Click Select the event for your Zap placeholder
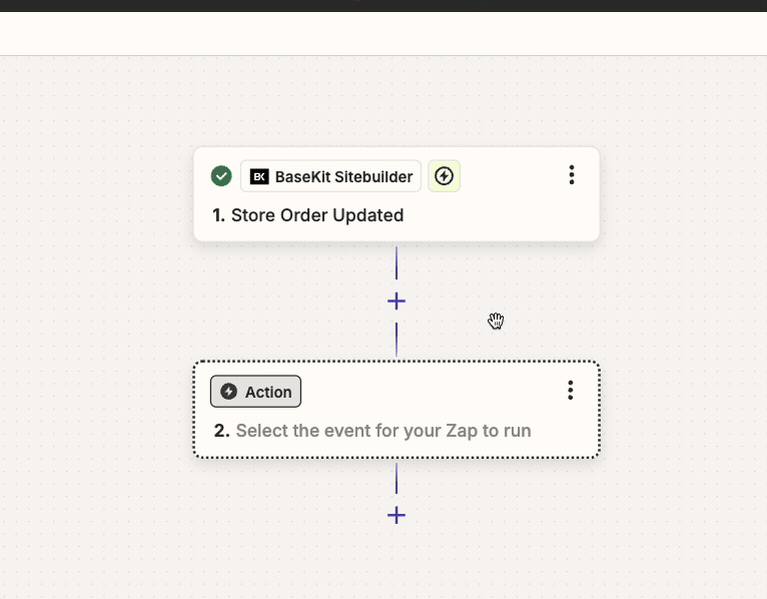 [384, 431]
